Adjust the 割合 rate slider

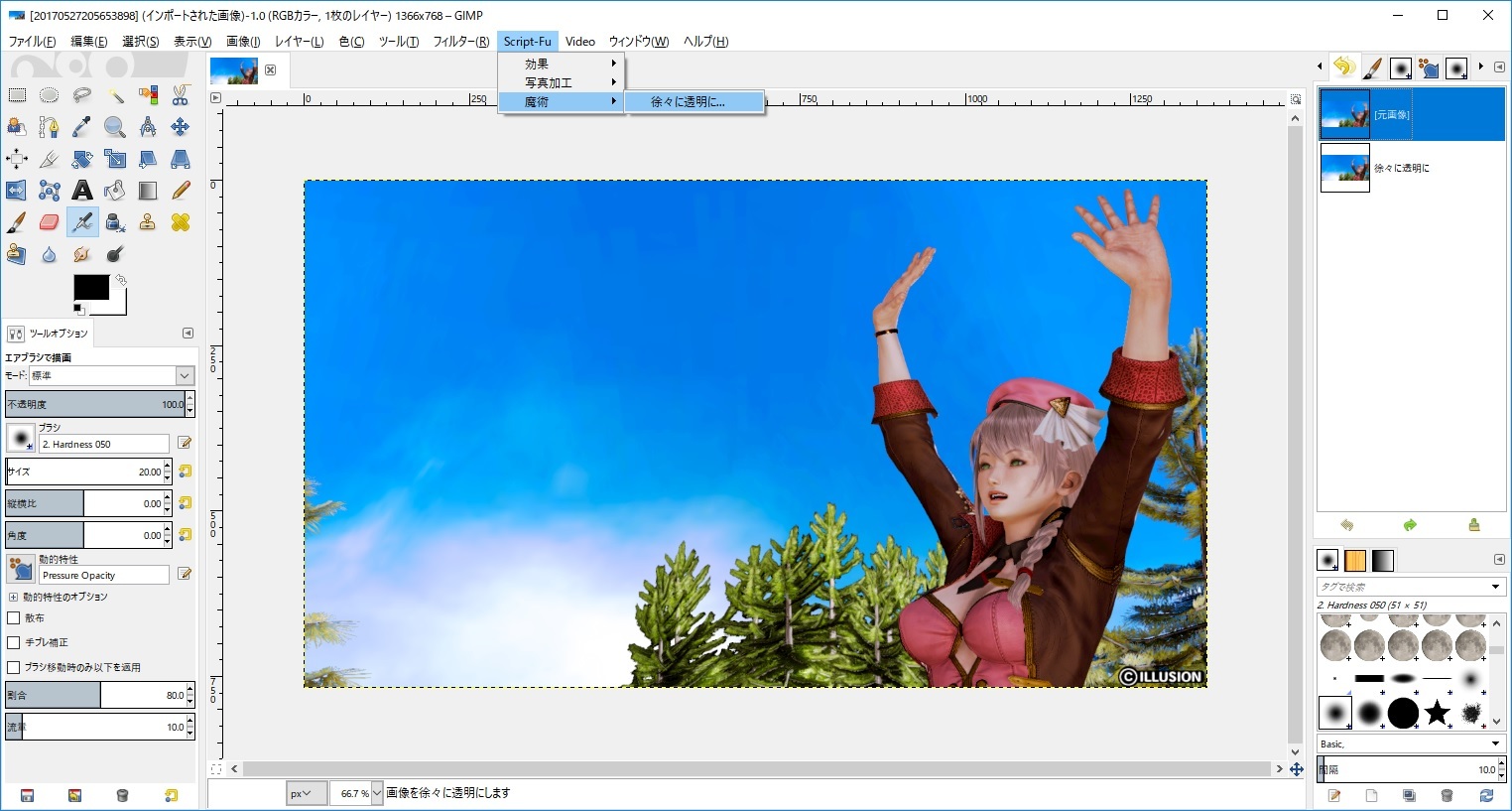[x=95, y=695]
